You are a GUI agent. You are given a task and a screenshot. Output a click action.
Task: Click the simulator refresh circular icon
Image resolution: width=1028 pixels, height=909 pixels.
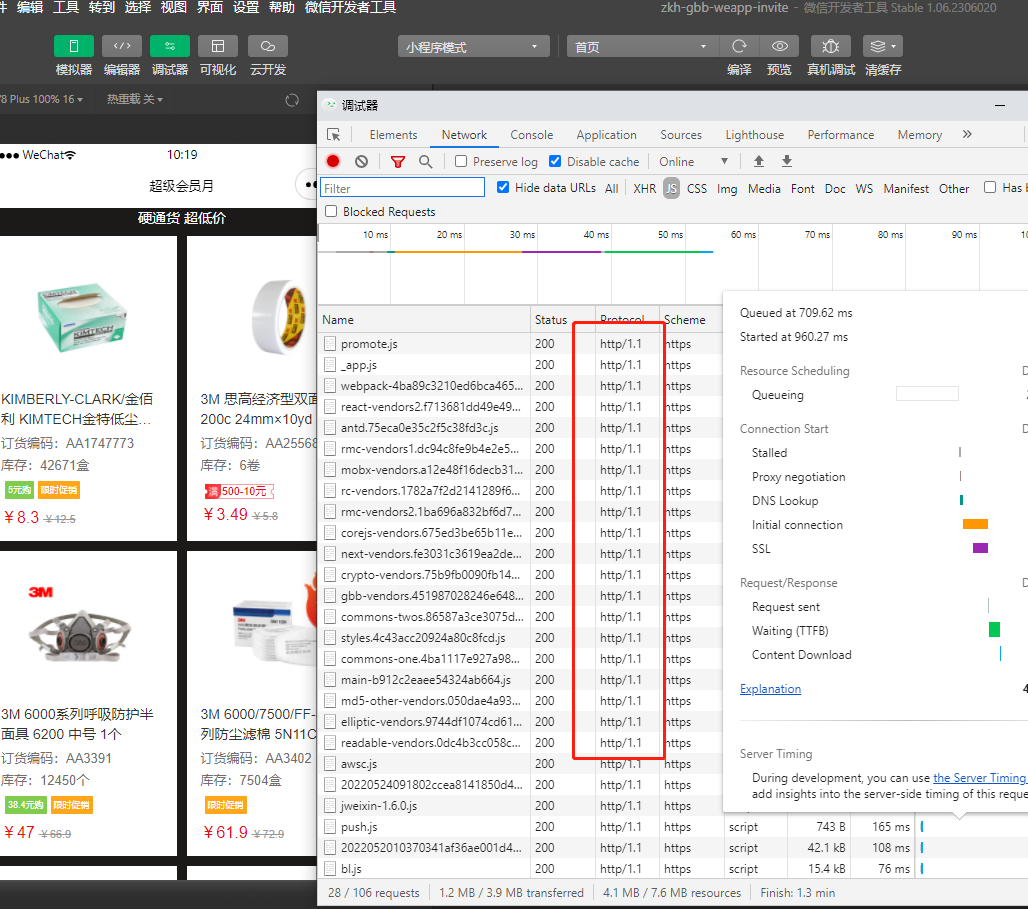(x=292, y=100)
